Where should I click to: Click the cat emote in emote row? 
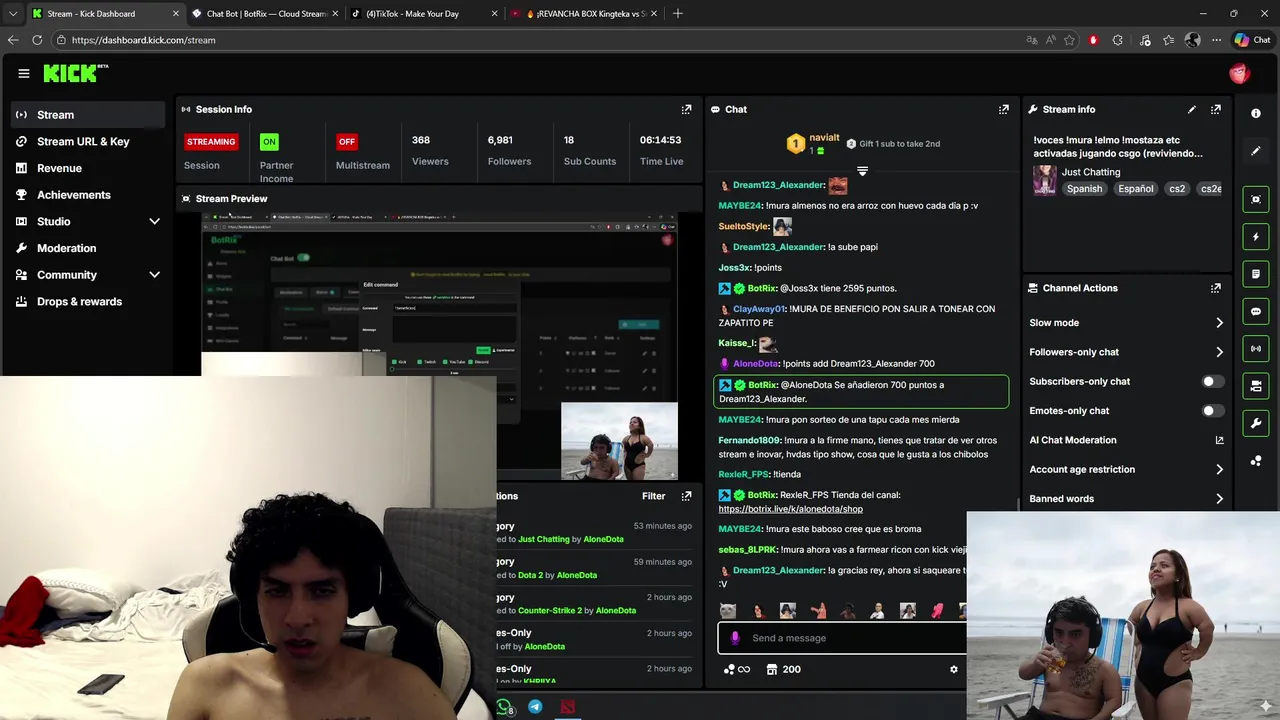(x=727, y=611)
